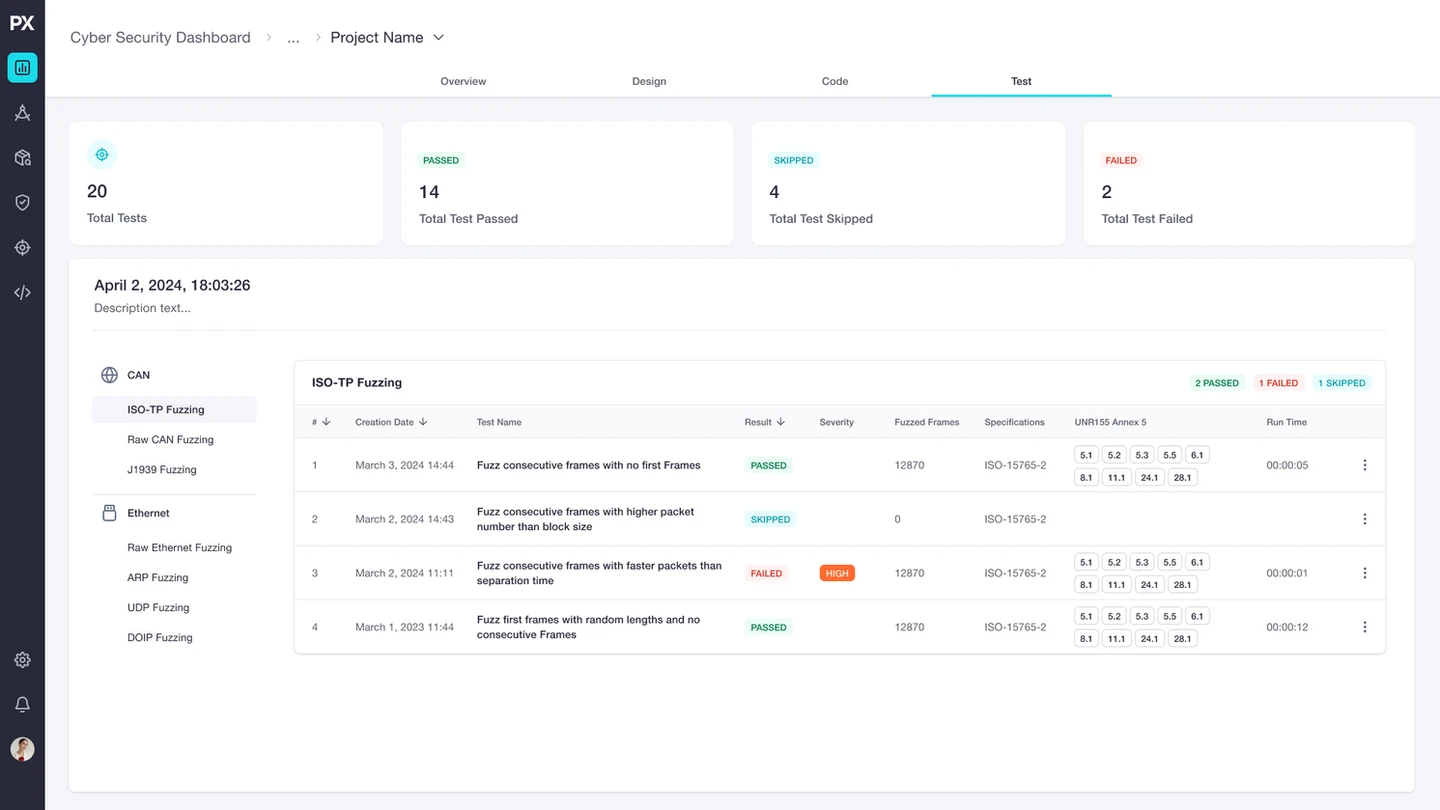Click test name about higher packet number
The width and height of the screenshot is (1440, 810).
click(585, 519)
